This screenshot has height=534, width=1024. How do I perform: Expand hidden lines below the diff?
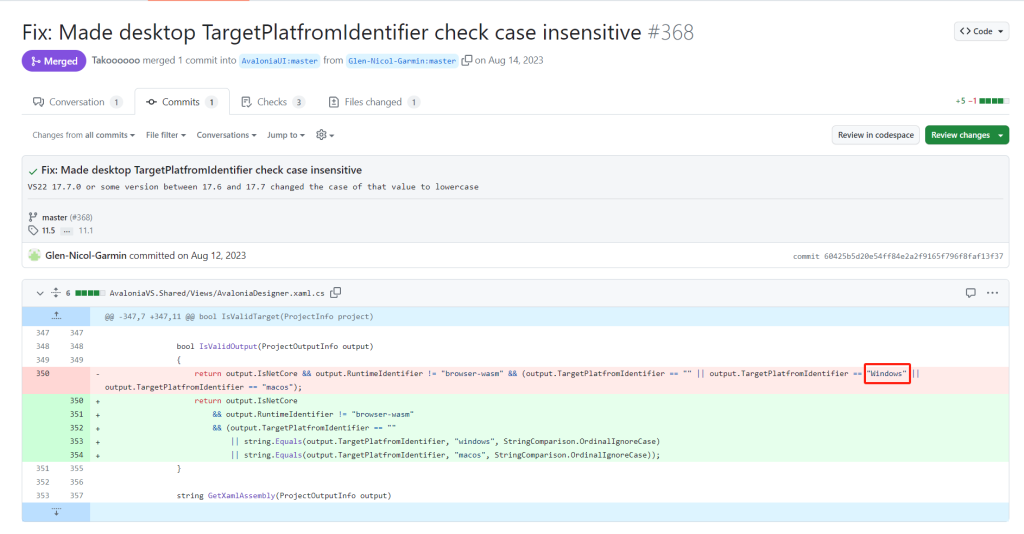click(56, 512)
